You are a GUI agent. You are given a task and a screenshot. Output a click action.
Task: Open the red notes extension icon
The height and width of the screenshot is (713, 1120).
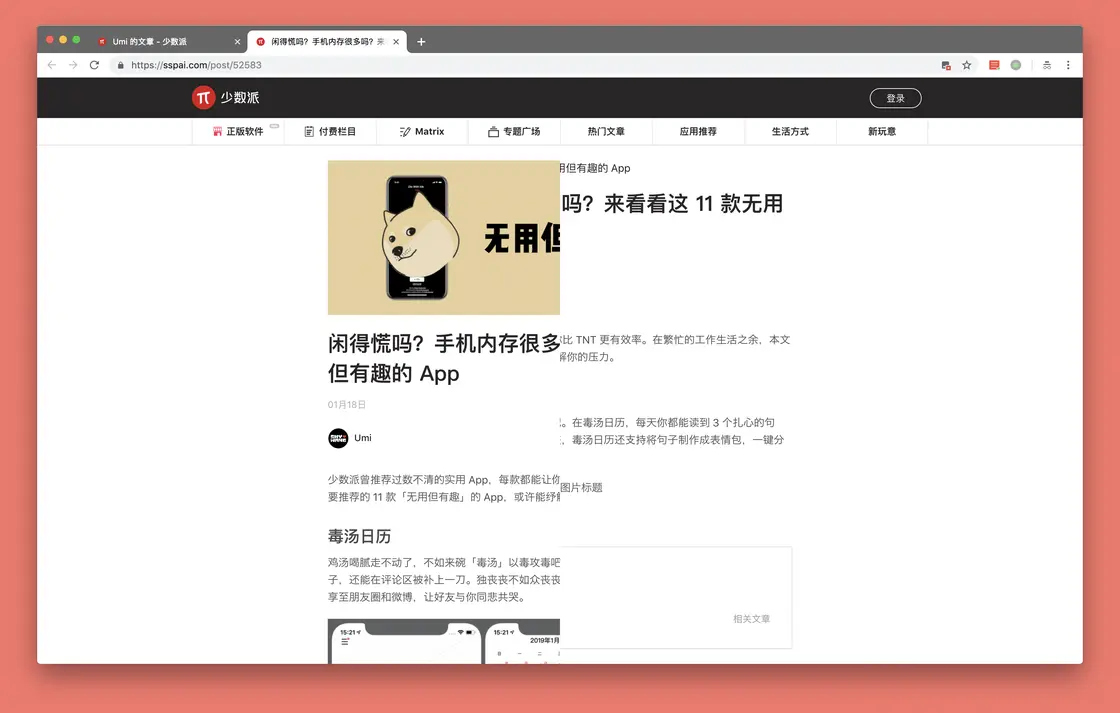click(x=992, y=64)
